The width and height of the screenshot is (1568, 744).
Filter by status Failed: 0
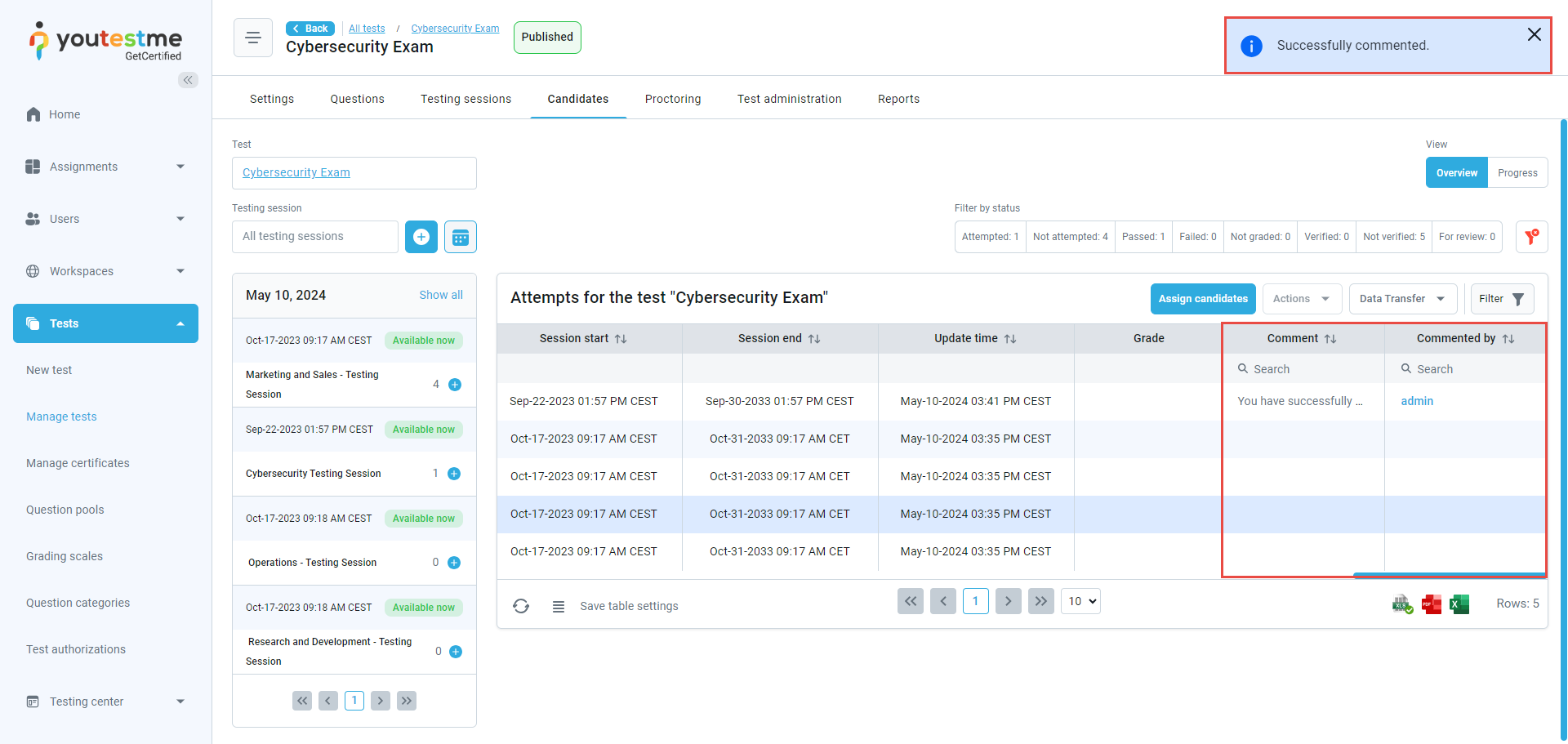pos(1198,237)
